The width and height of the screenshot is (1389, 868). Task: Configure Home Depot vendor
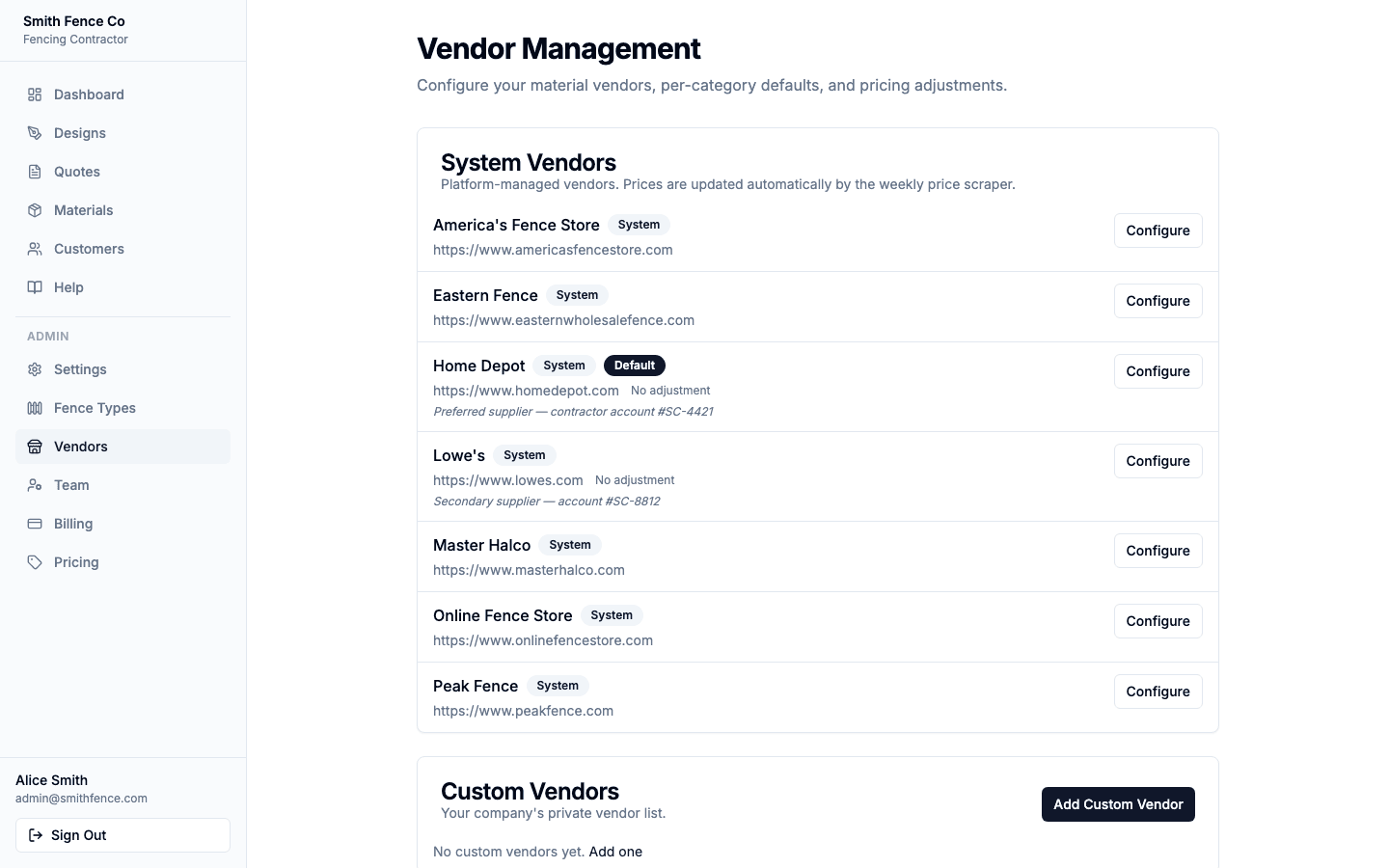click(1157, 371)
